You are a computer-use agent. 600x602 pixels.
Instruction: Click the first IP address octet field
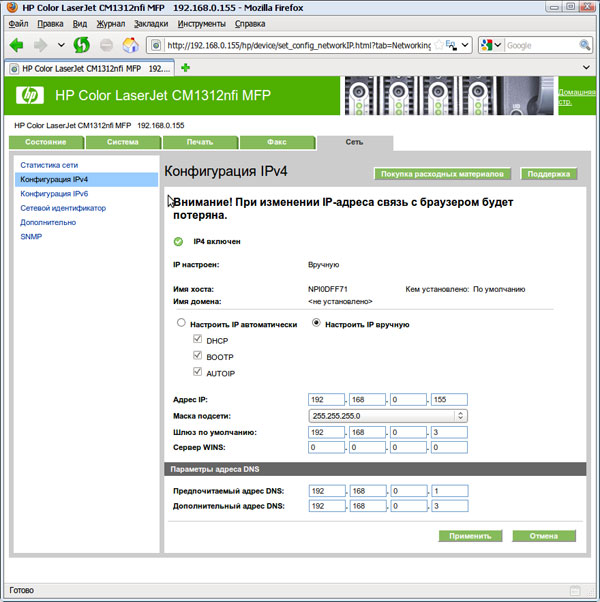point(326,399)
